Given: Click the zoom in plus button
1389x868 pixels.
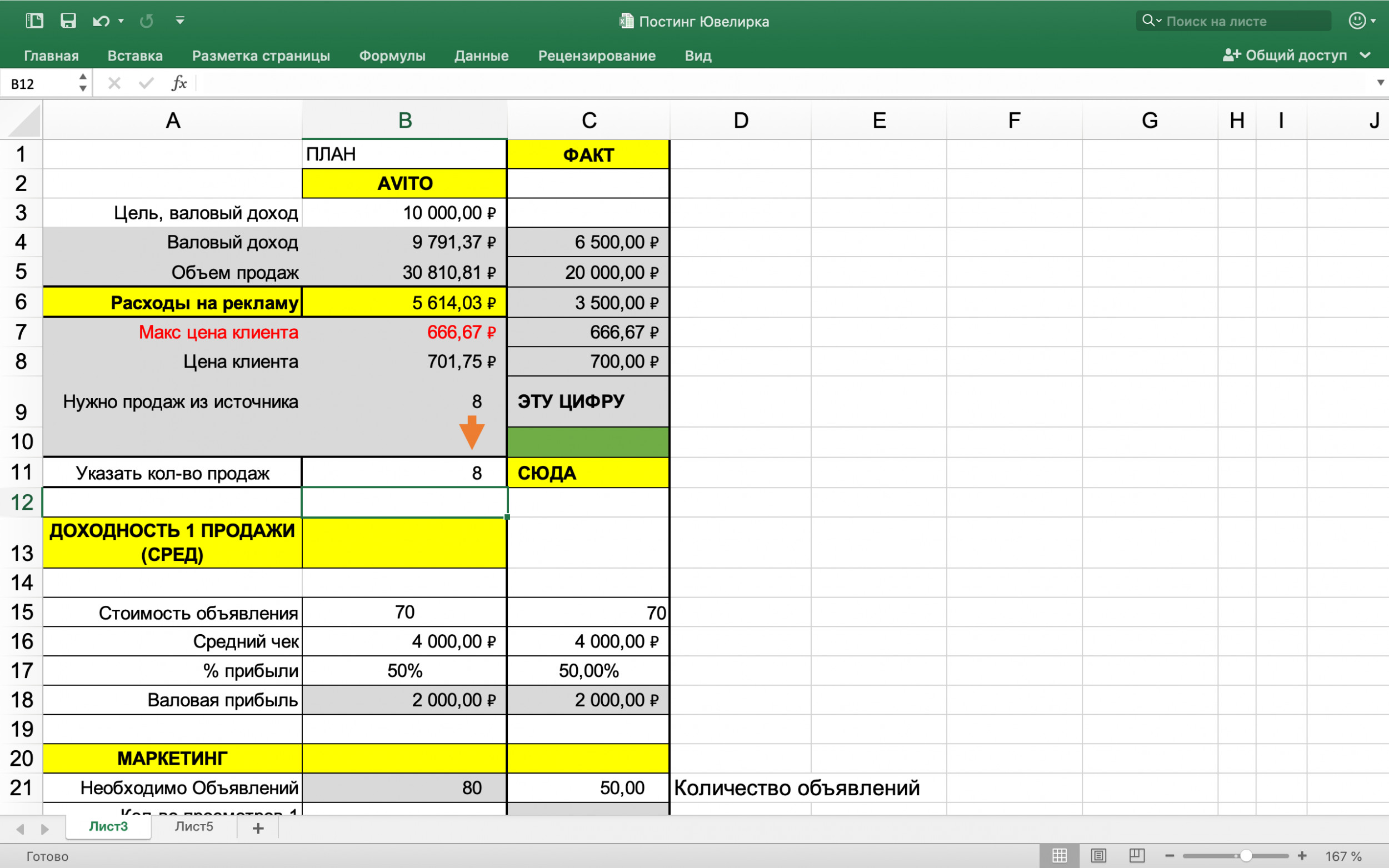Looking at the screenshot, I should pyautogui.click(x=1302, y=855).
